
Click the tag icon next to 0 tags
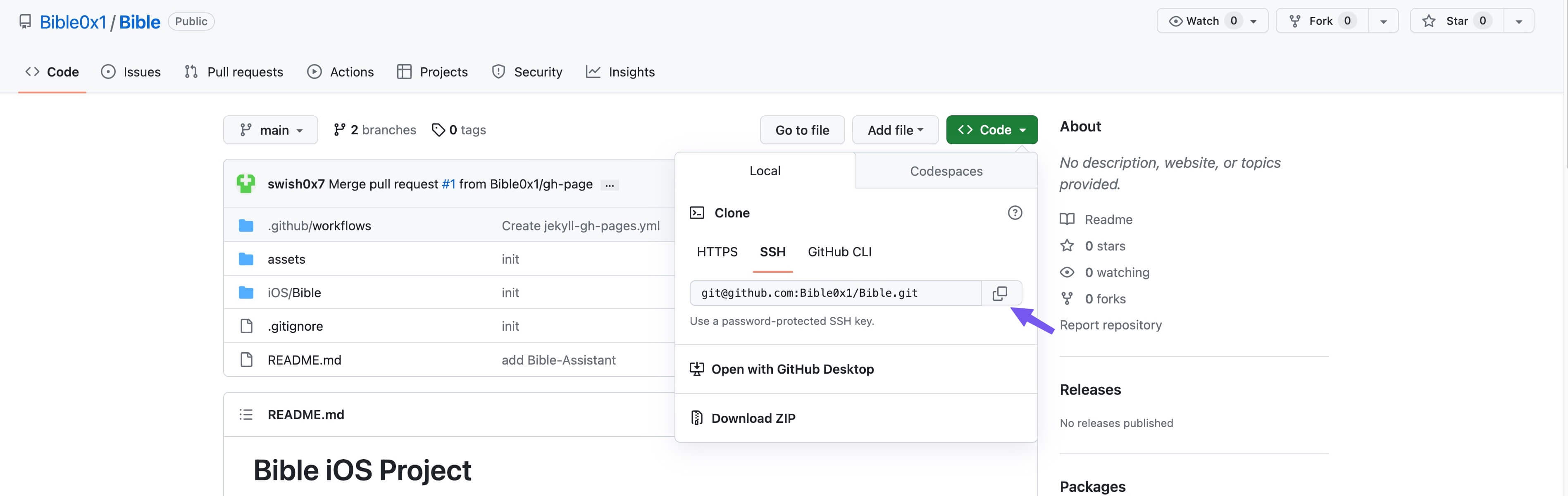[438, 130]
